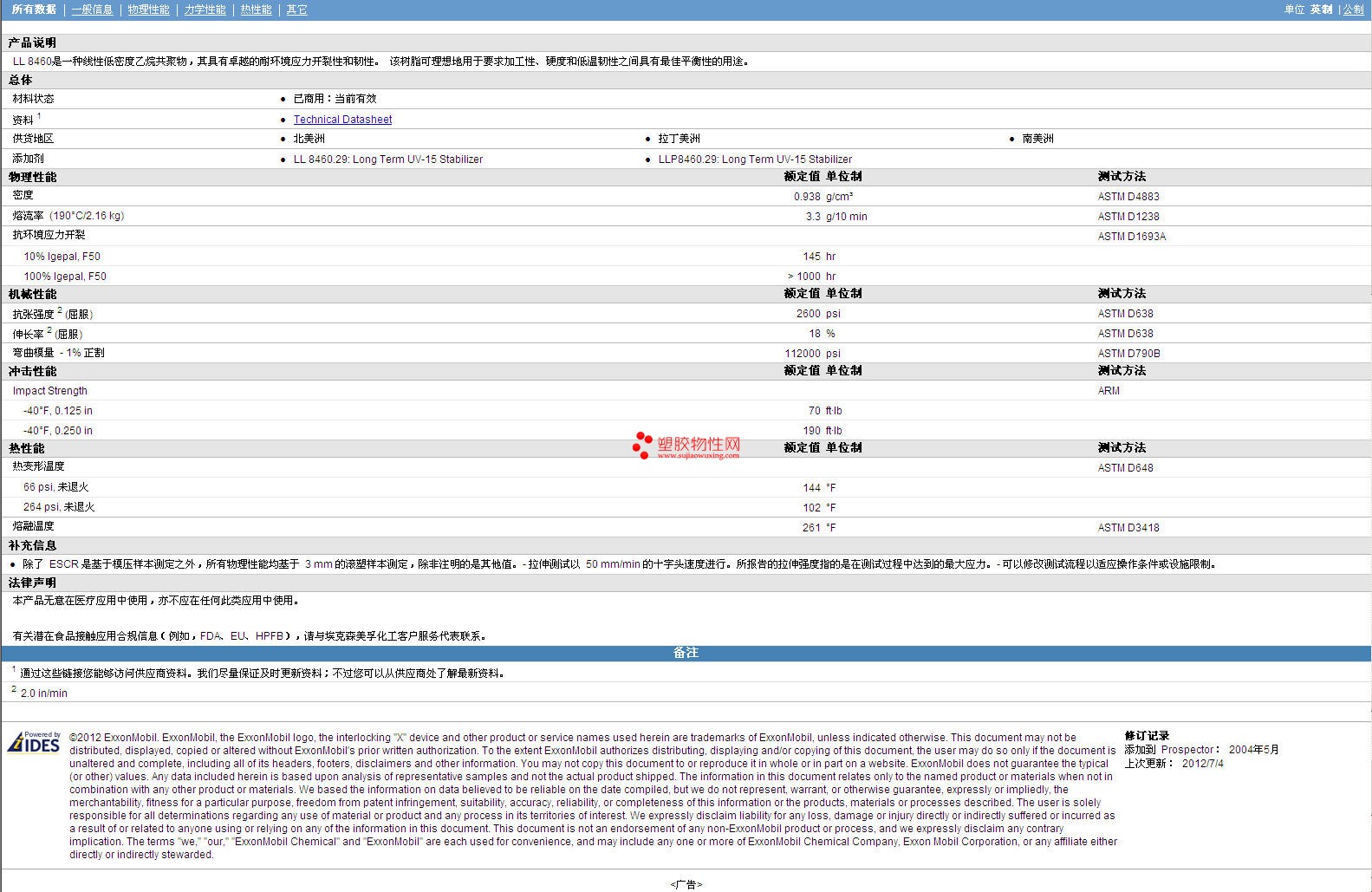Click ASTM D3418 test method text

tap(1128, 528)
